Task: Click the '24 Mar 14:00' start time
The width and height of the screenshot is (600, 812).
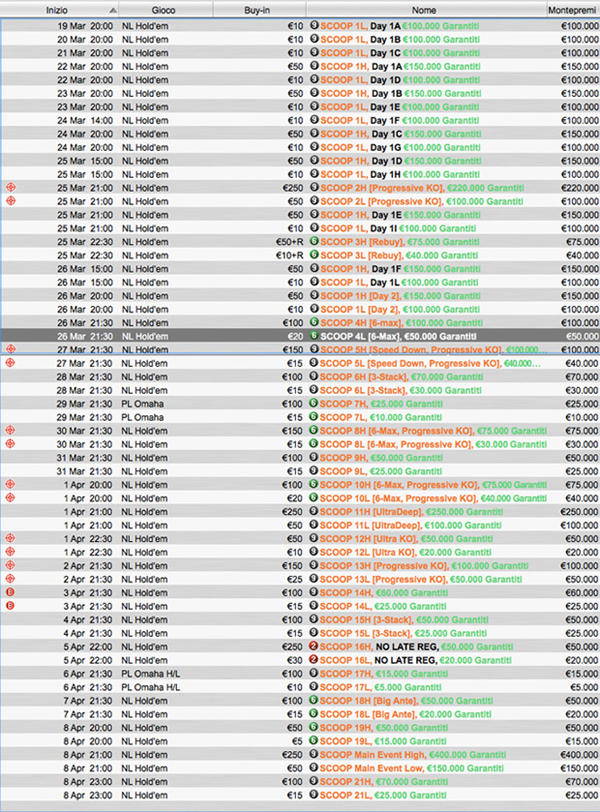Action: (x=85, y=120)
